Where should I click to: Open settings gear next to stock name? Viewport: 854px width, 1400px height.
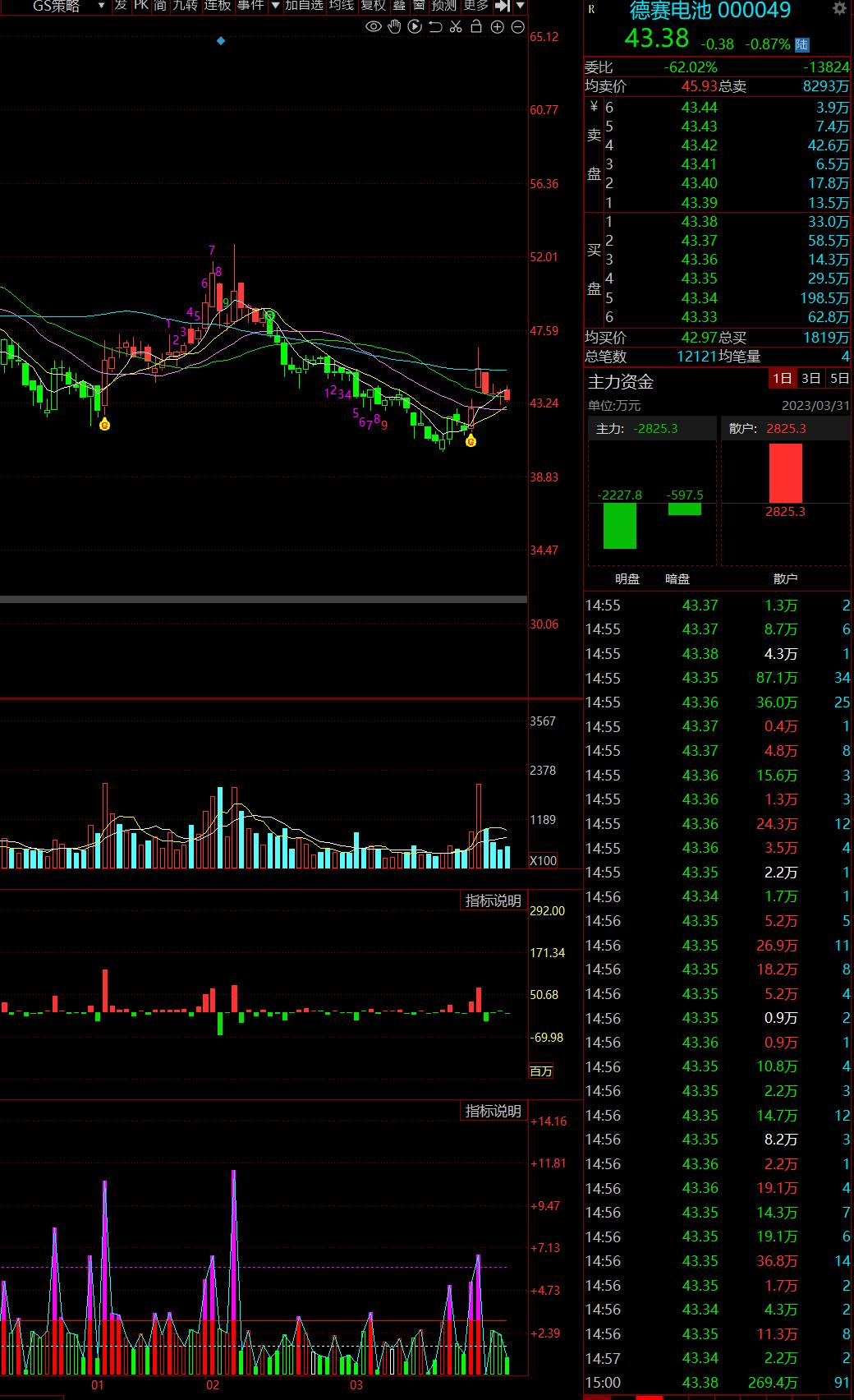[x=839, y=8]
